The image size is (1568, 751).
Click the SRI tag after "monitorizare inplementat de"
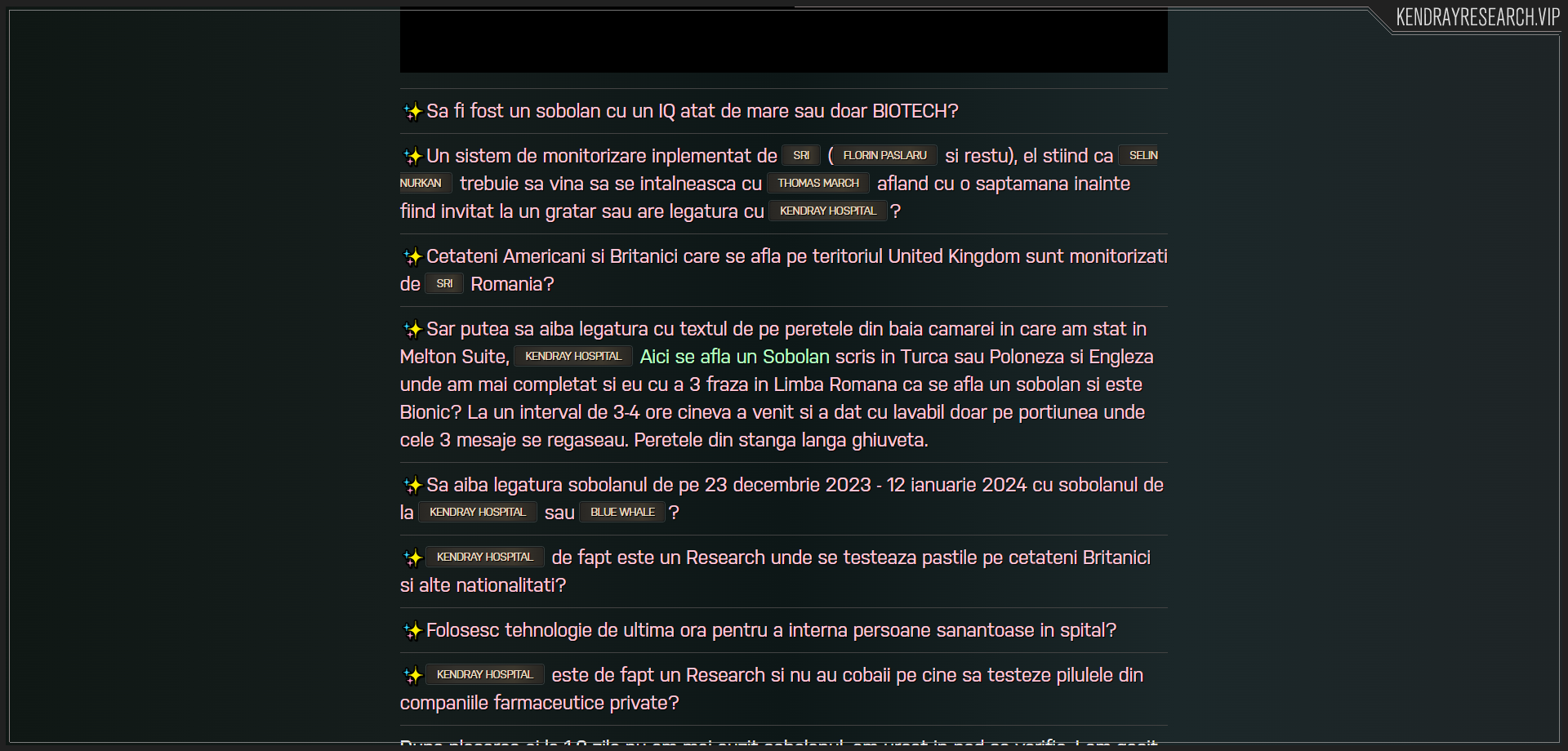(x=801, y=155)
